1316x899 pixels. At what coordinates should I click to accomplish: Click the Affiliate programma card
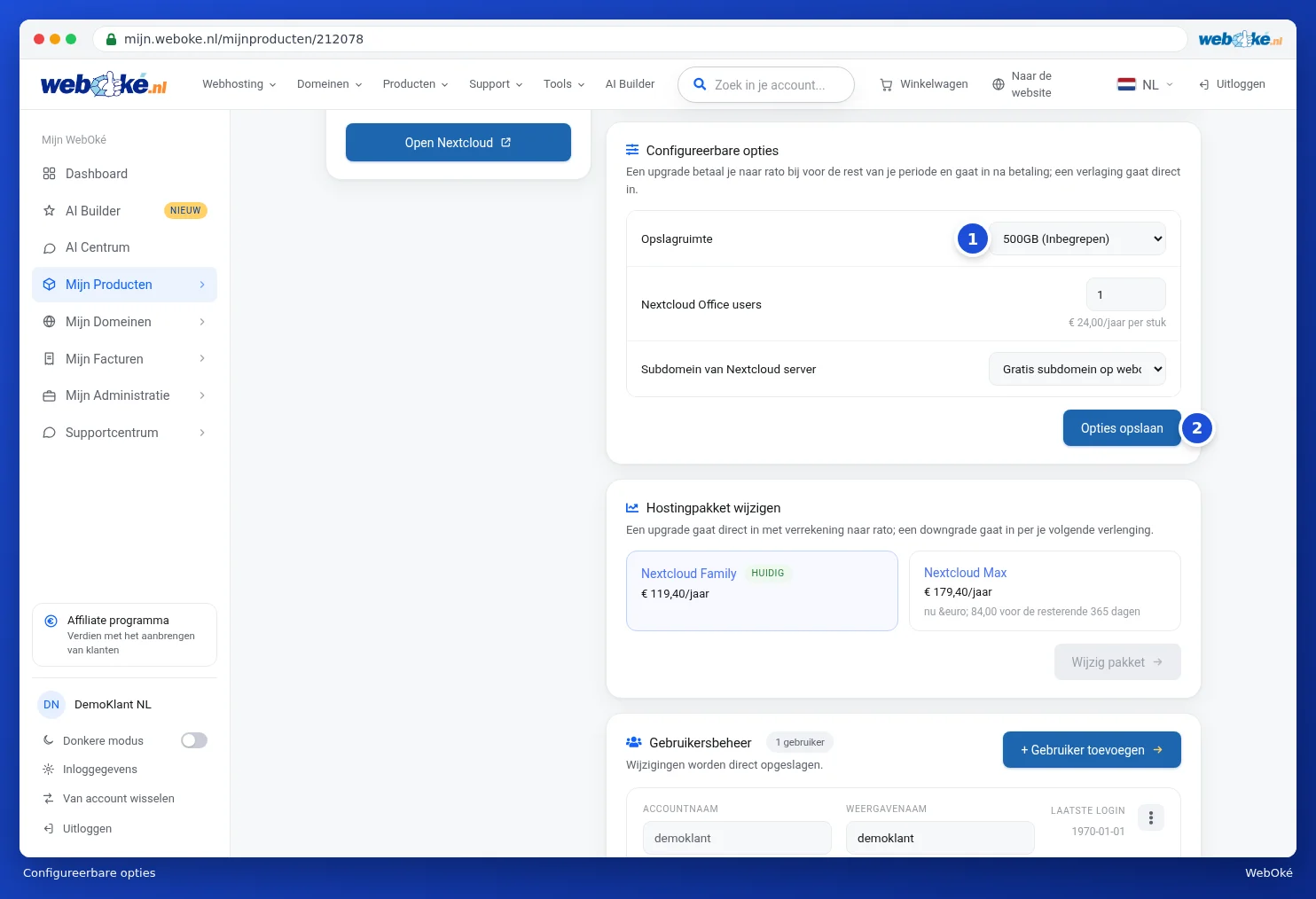(124, 635)
